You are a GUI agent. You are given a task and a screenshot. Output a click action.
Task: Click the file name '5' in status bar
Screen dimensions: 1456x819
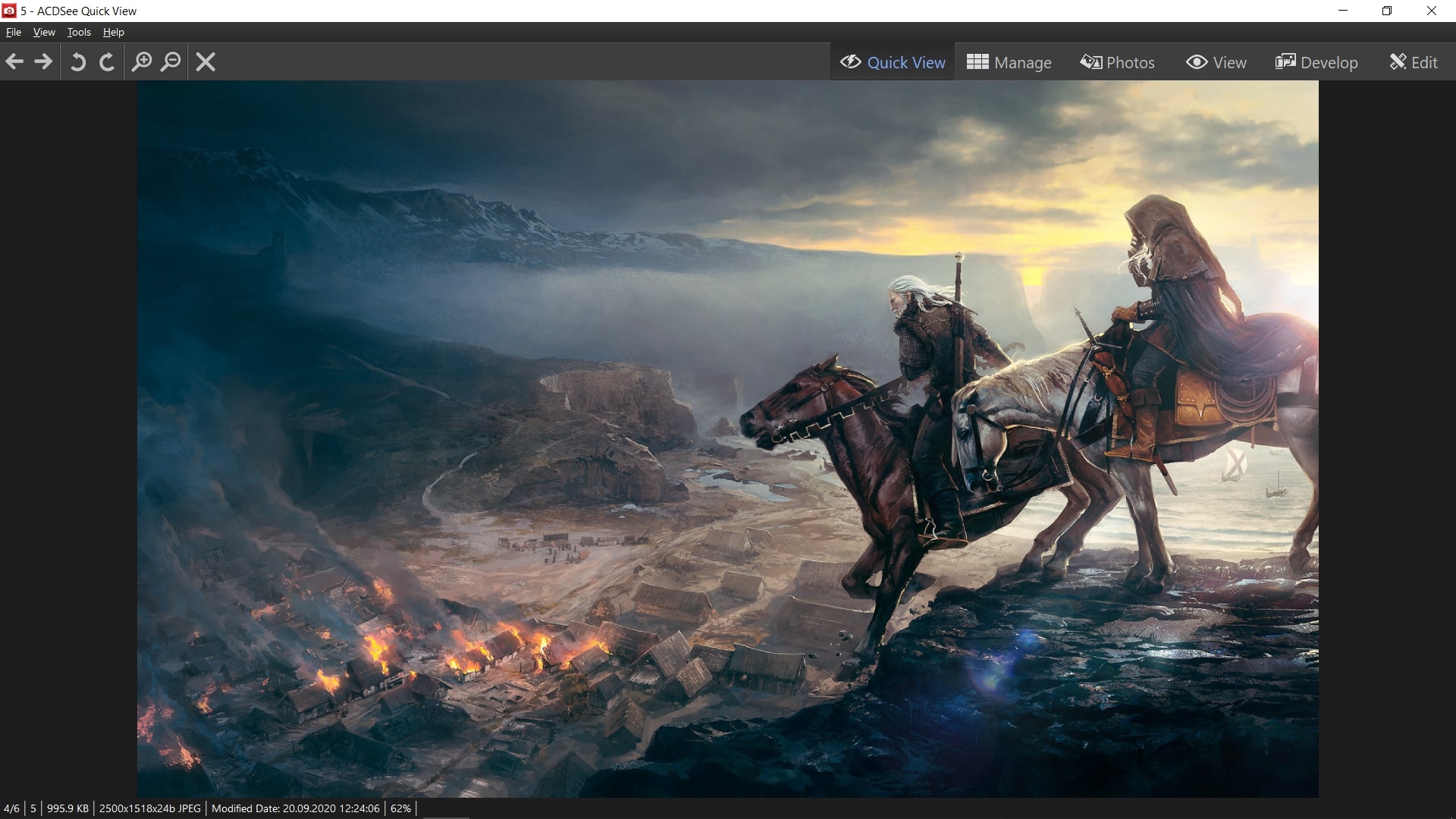click(x=33, y=808)
